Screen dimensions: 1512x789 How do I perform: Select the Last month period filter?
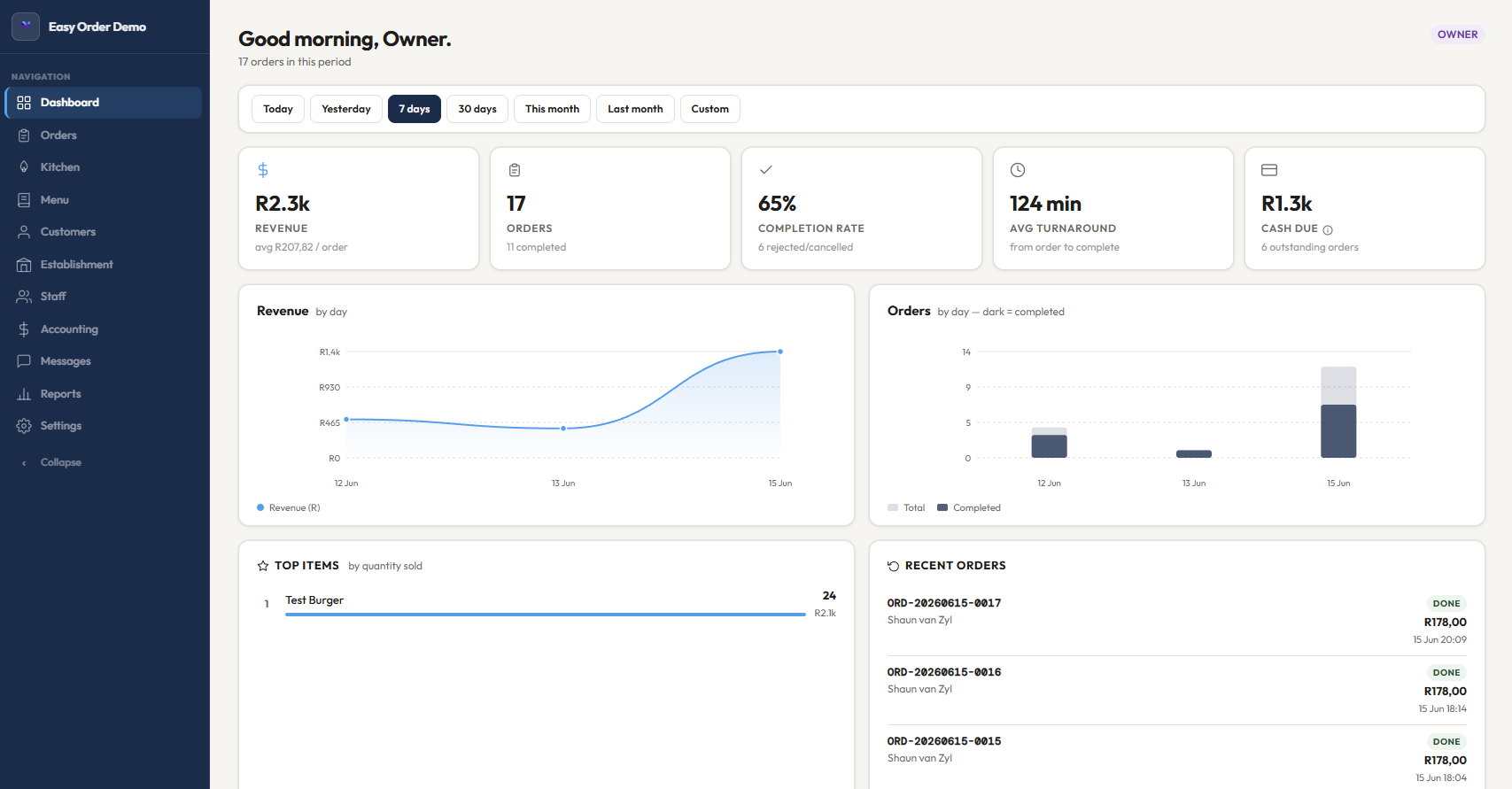(635, 109)
